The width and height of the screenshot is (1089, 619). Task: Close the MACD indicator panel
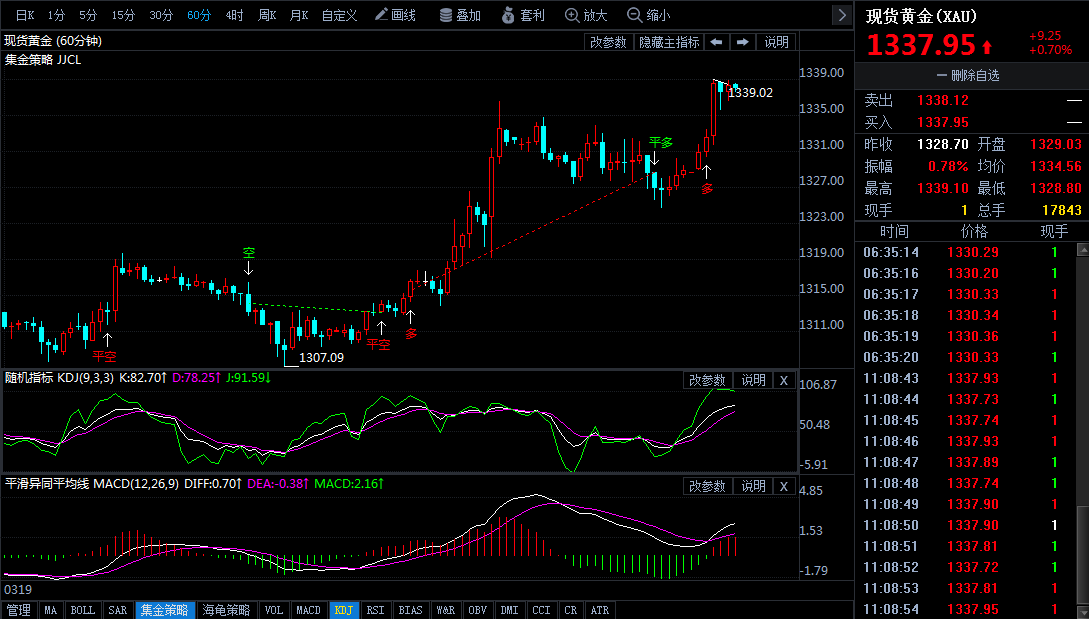tap(784, 486)
